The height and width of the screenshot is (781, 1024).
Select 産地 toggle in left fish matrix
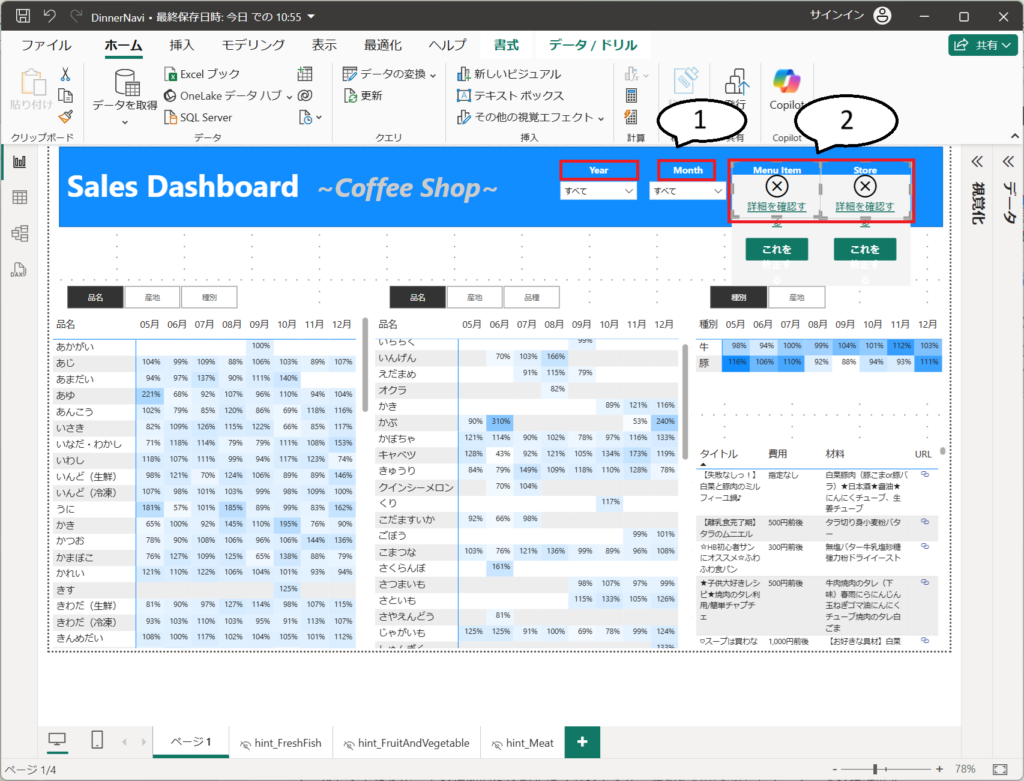[x=153, y=297]
